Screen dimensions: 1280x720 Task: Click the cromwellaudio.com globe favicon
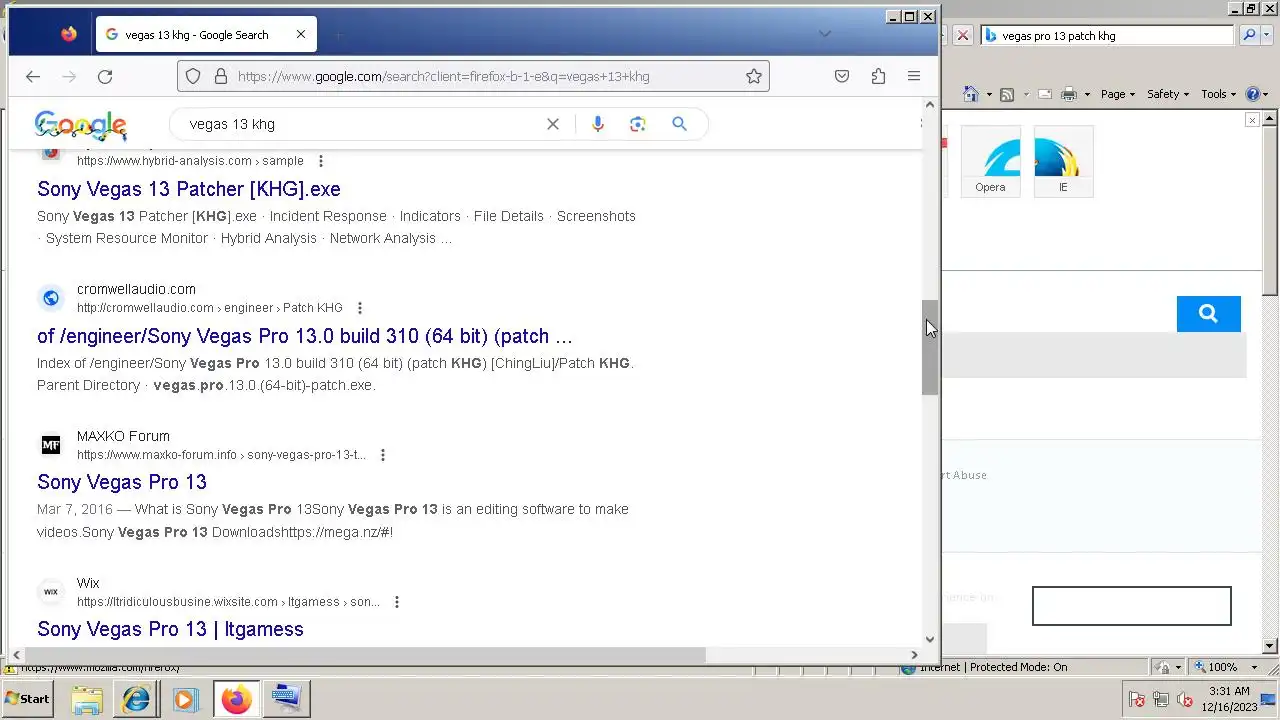coord(51,298)
